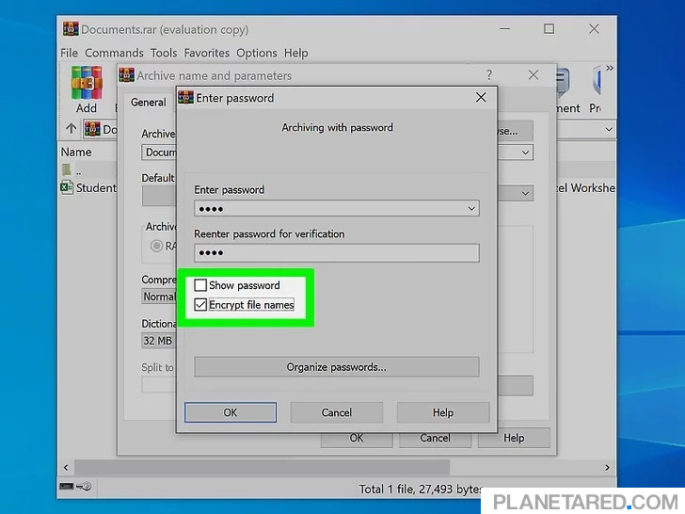
Task: Close the Enter password dialog with X
Action: pos(481,98)
